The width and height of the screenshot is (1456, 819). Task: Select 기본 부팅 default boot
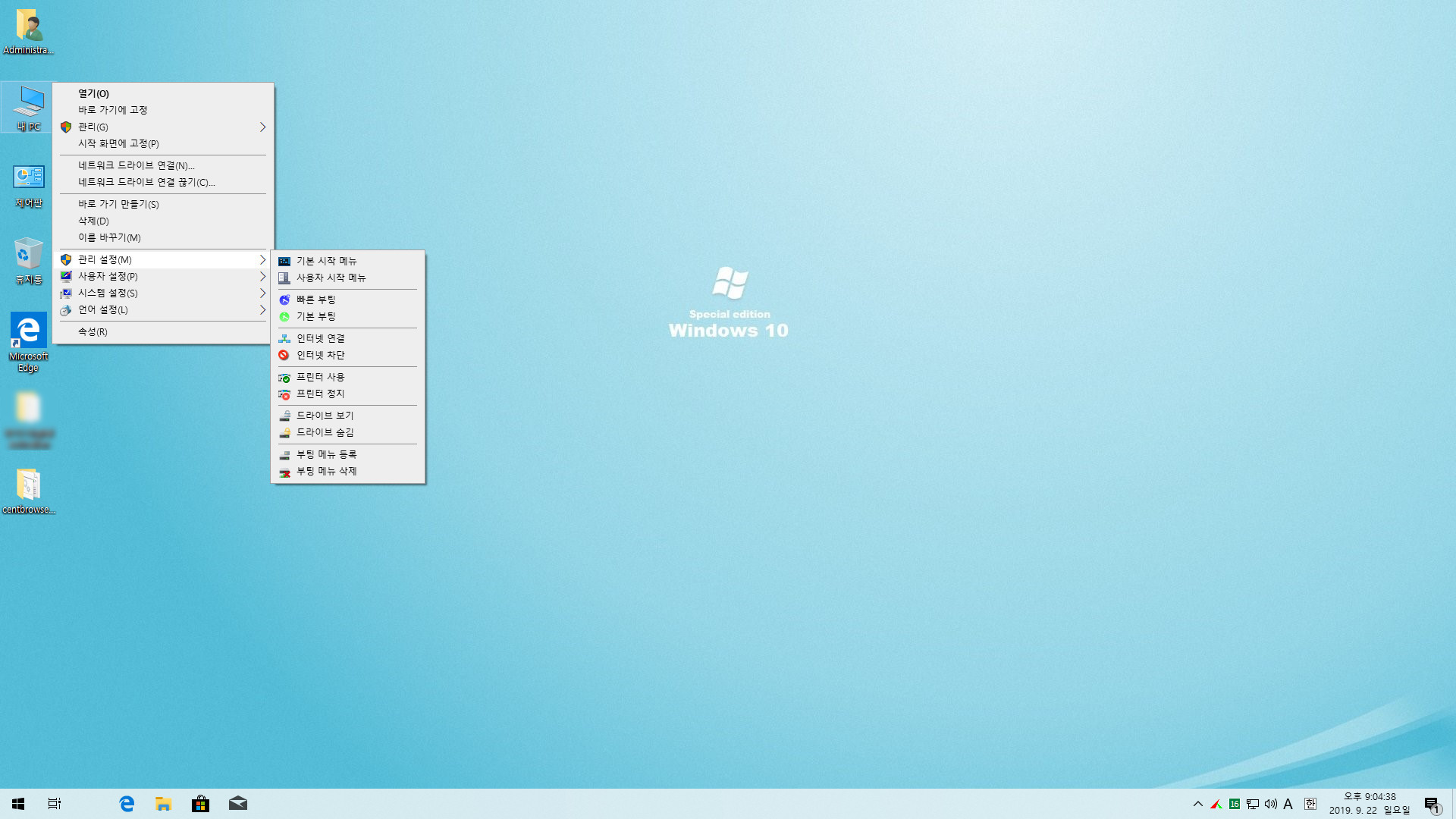[347, 316]
